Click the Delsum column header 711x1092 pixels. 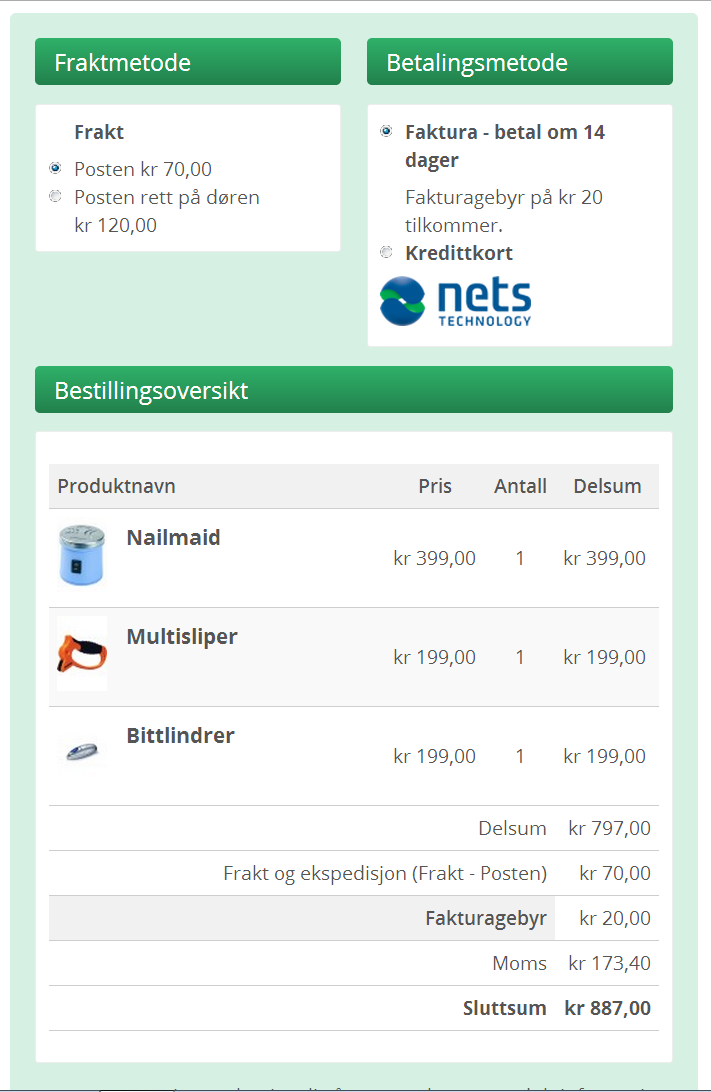coord(607,486)
